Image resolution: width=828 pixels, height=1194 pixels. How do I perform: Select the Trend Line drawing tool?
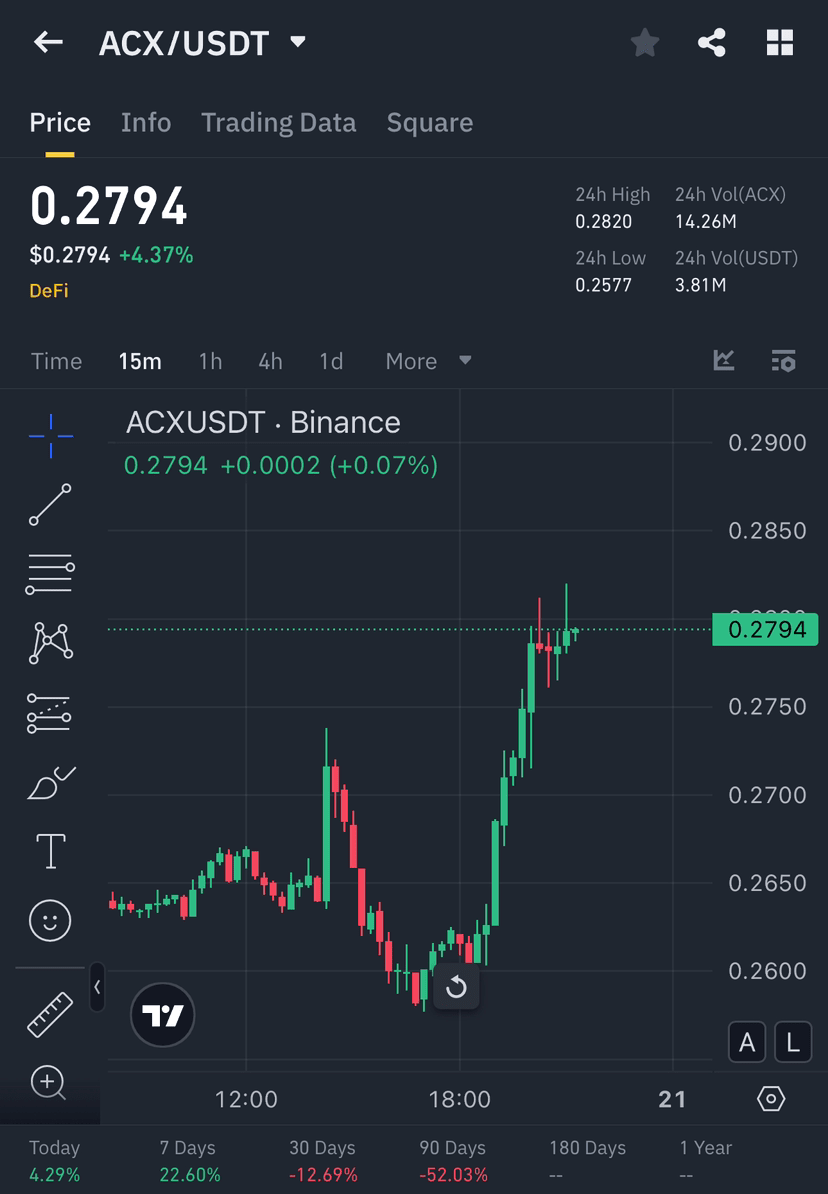(x=49, y=504)
